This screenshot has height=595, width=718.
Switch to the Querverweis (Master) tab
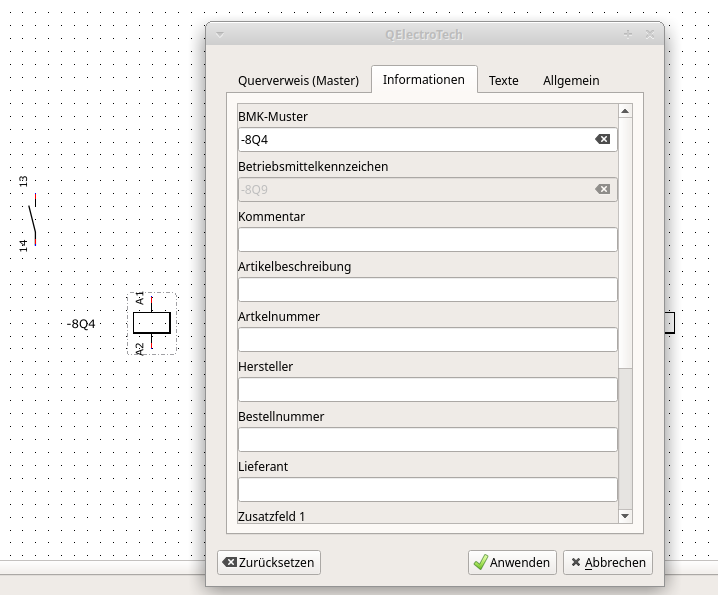[298, 80]
